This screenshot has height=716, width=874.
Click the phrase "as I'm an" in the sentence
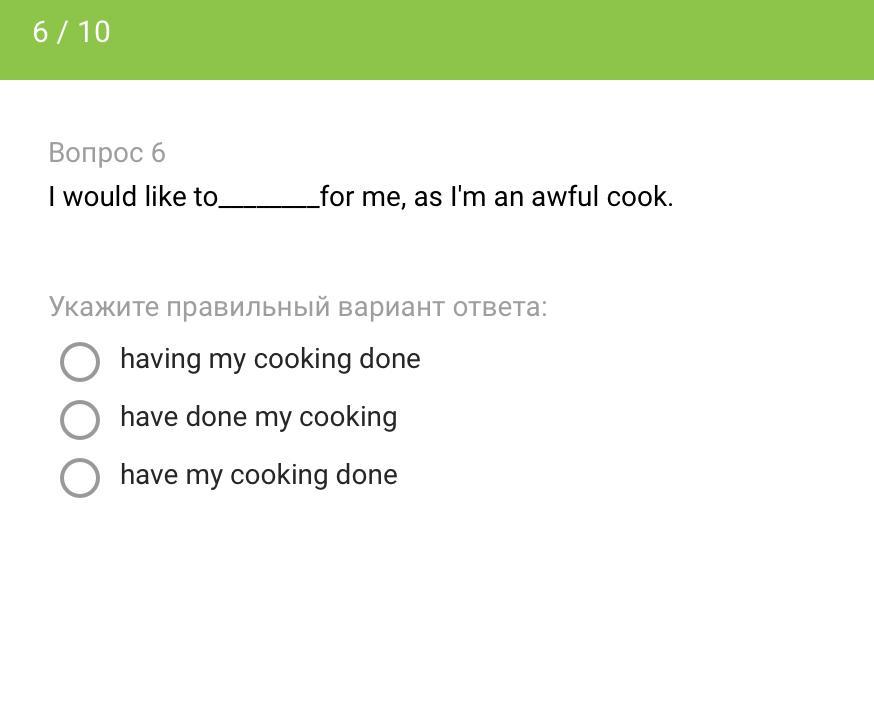tap(468, 197)
